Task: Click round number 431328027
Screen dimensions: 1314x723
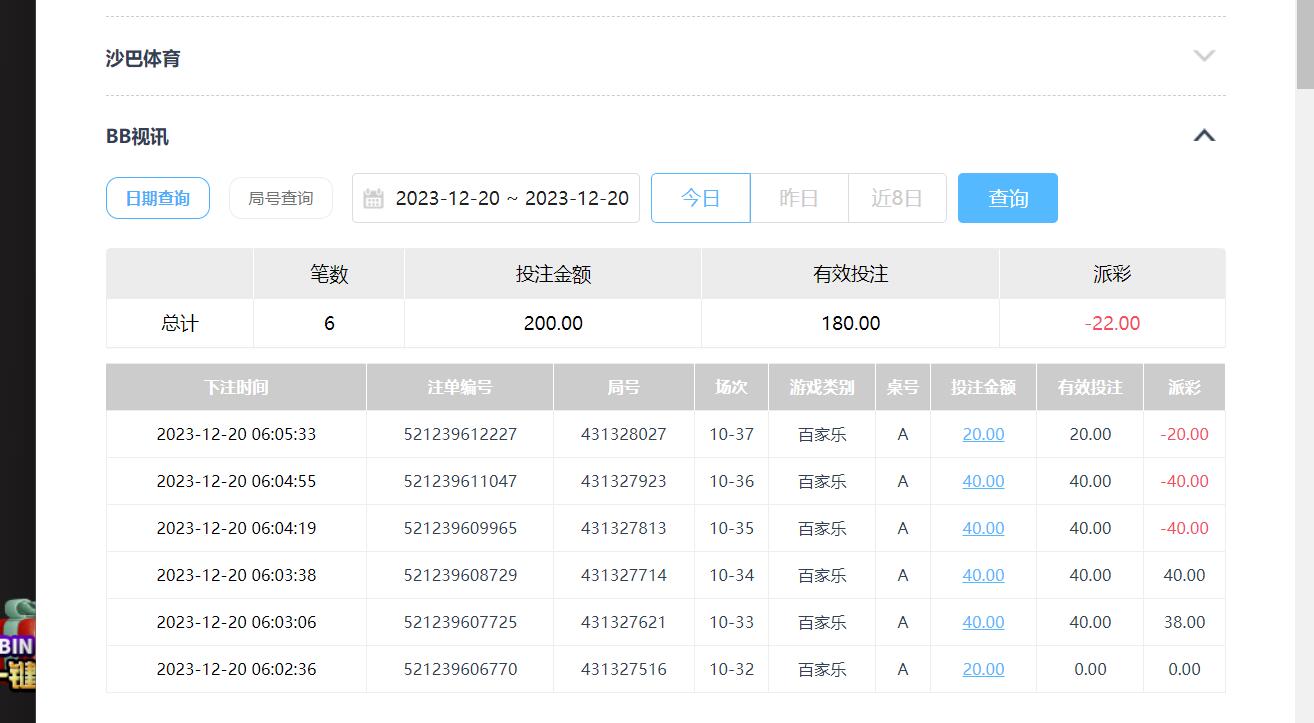Action: [x=624, y=434]
